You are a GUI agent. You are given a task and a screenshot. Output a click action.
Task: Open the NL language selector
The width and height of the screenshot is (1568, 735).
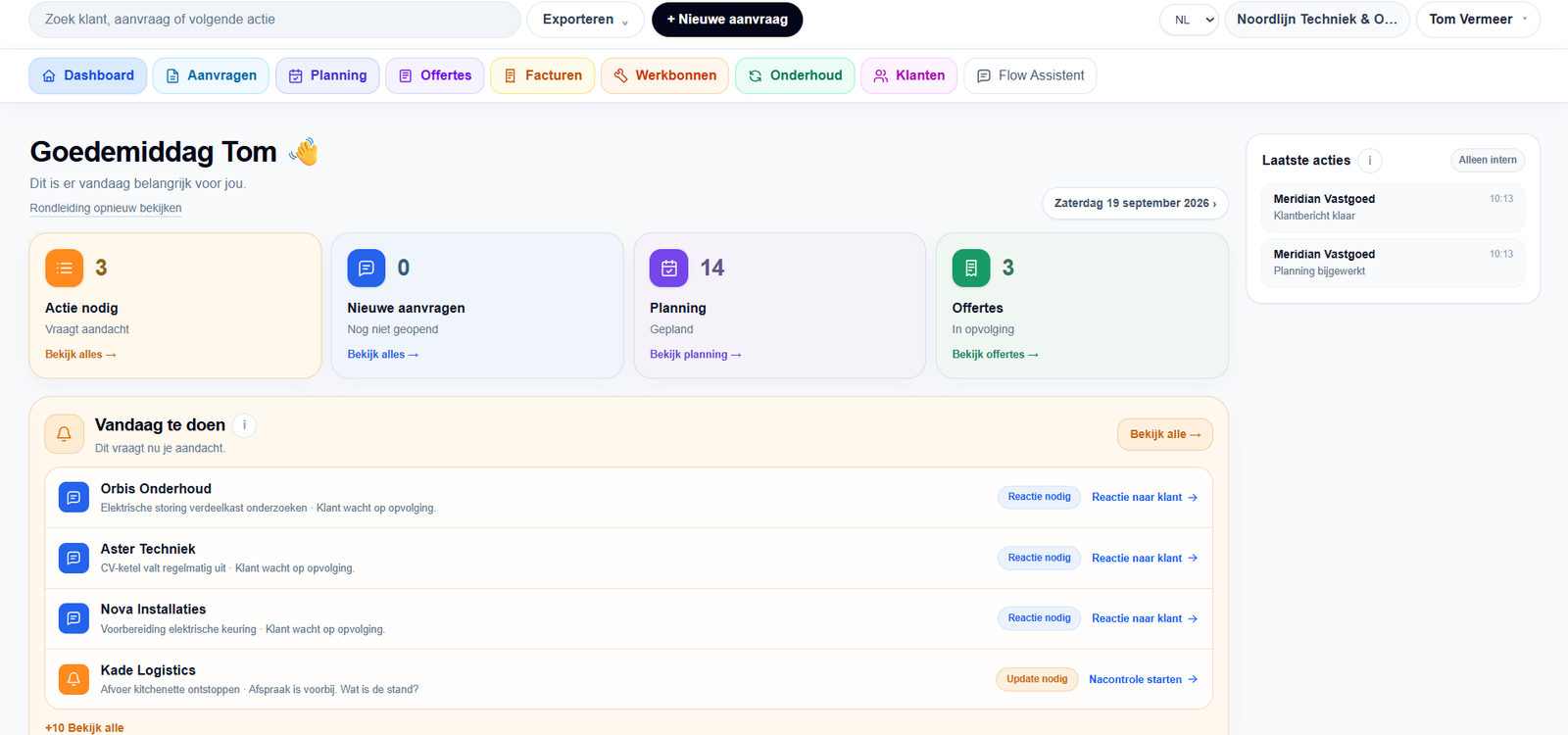click(x=1189, y=20)
